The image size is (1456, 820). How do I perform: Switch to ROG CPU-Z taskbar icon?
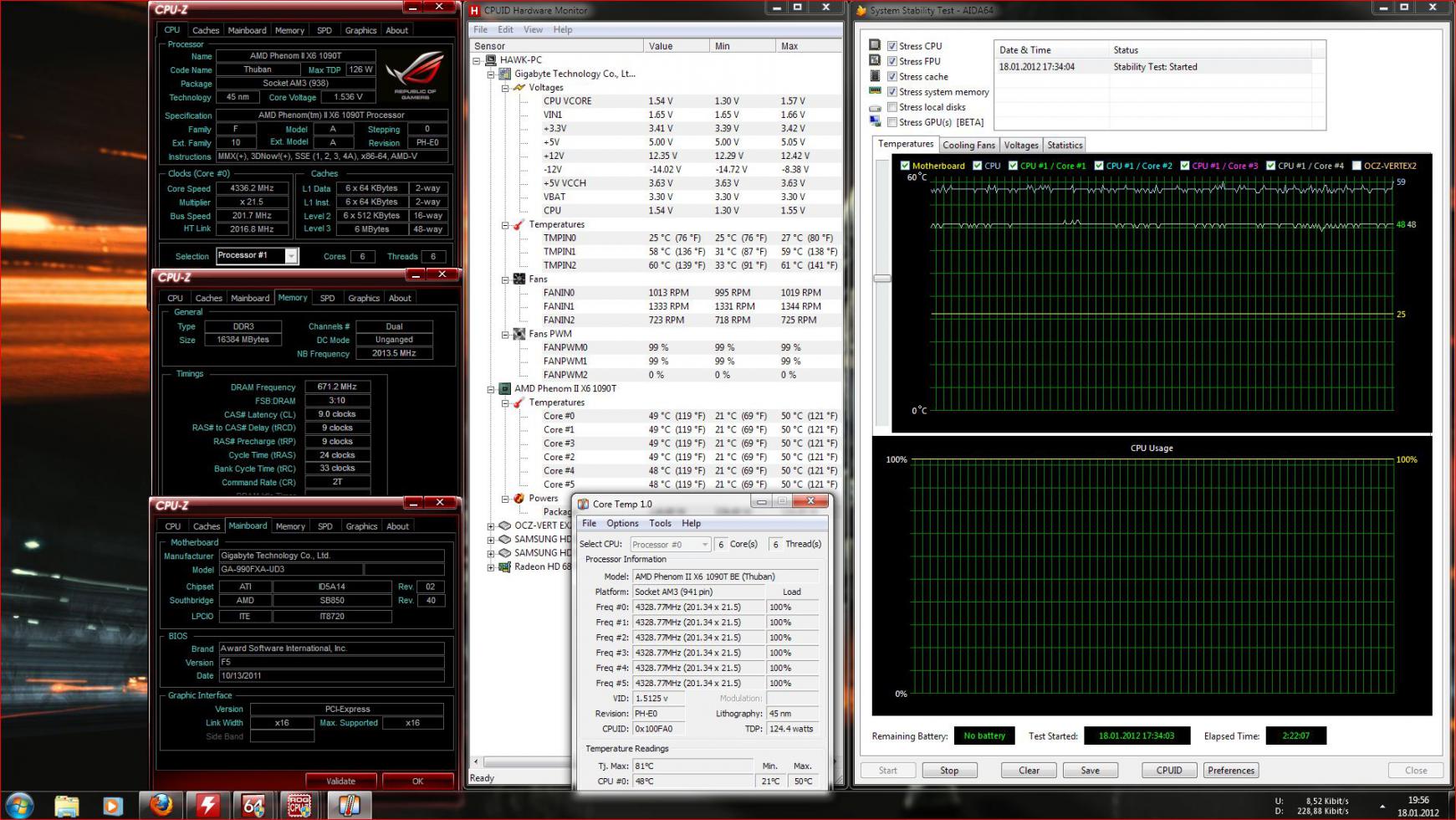pyautogui.click(x=300, y=806)
